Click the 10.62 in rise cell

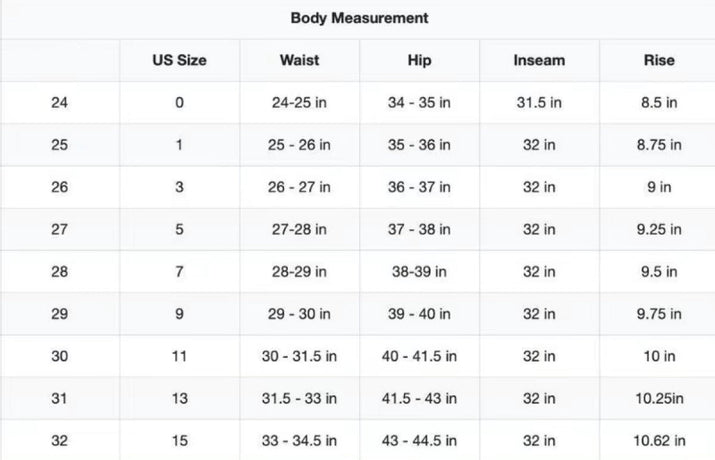pyautogui.click(x=659, y=441)
